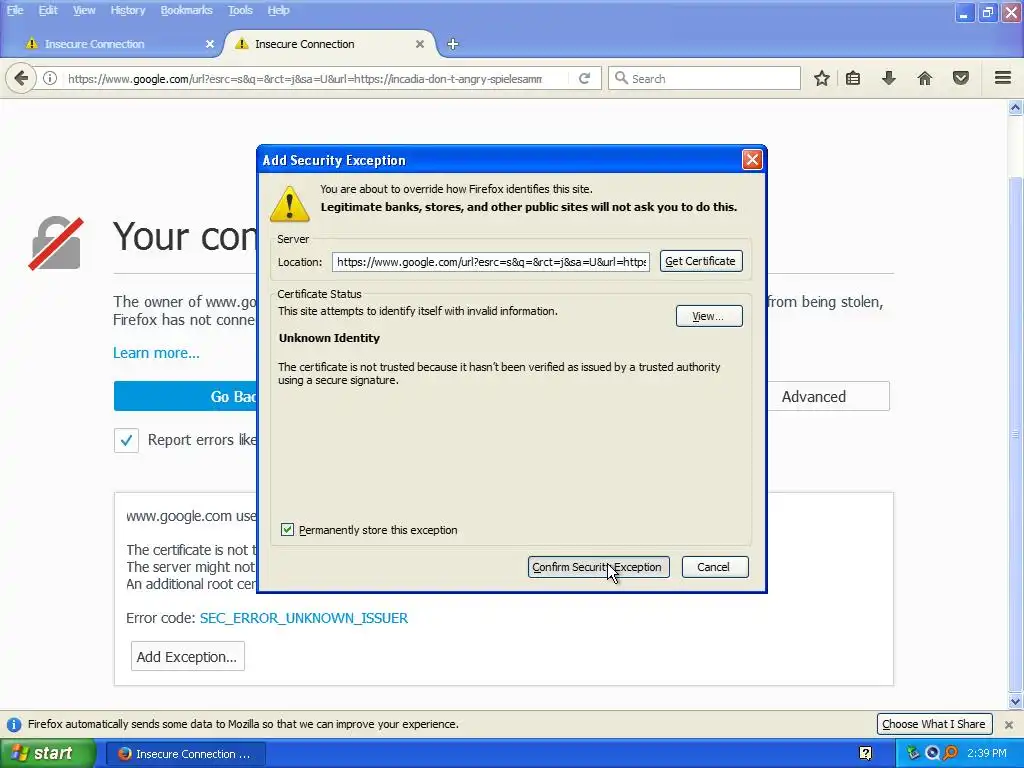Click the Add Exception... button

pyautogui.click(x=187, y=656)
